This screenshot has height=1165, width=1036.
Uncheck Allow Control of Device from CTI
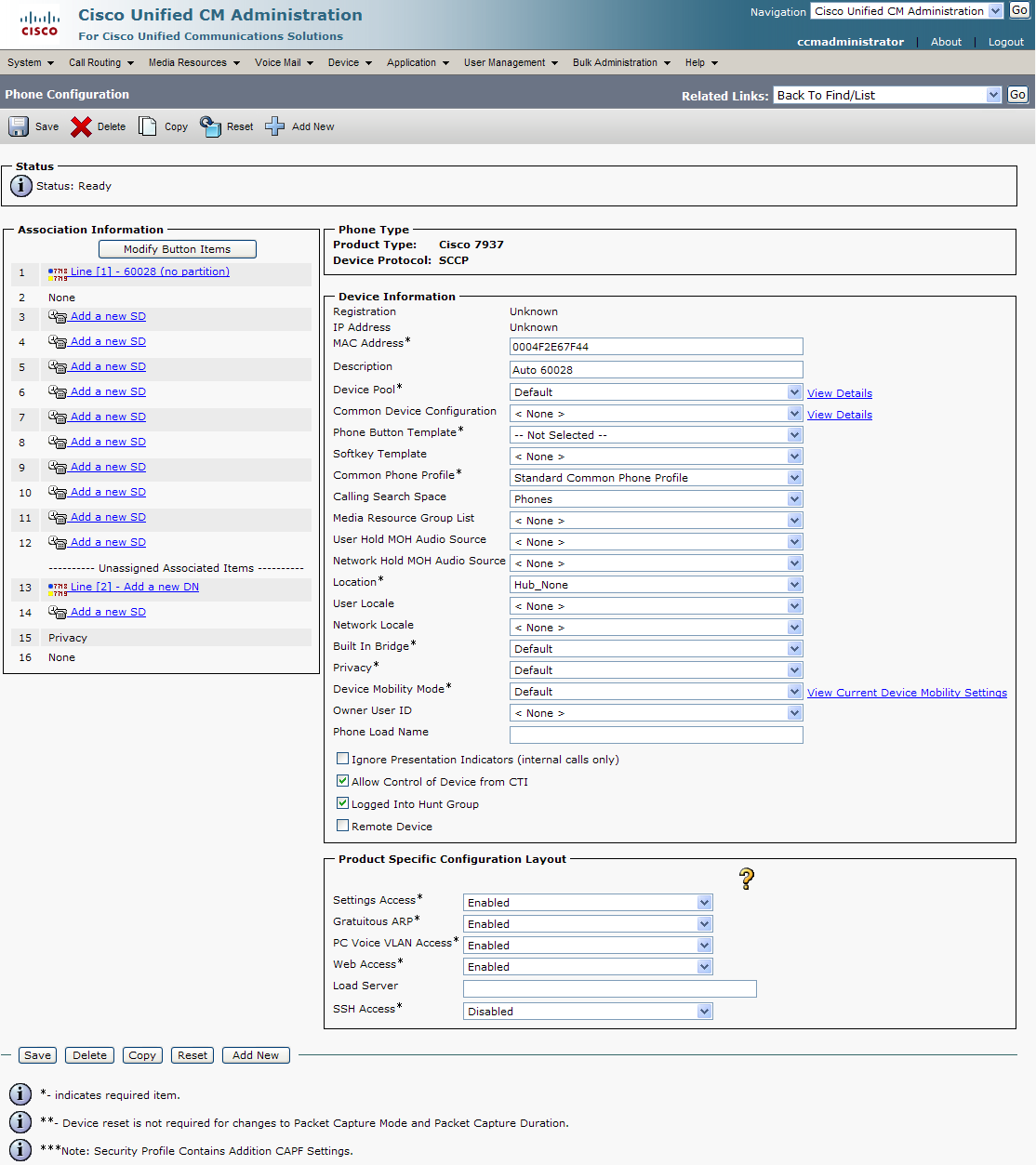[x=342, y=781]
